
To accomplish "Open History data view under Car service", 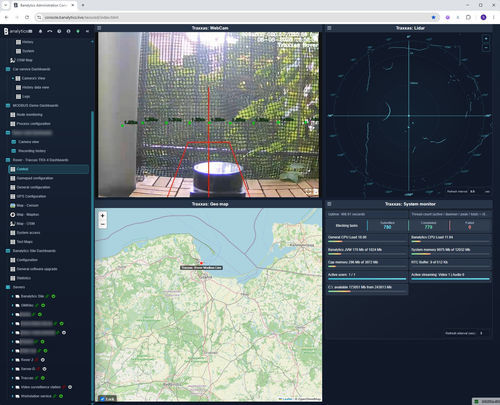I will coord(36,87).
